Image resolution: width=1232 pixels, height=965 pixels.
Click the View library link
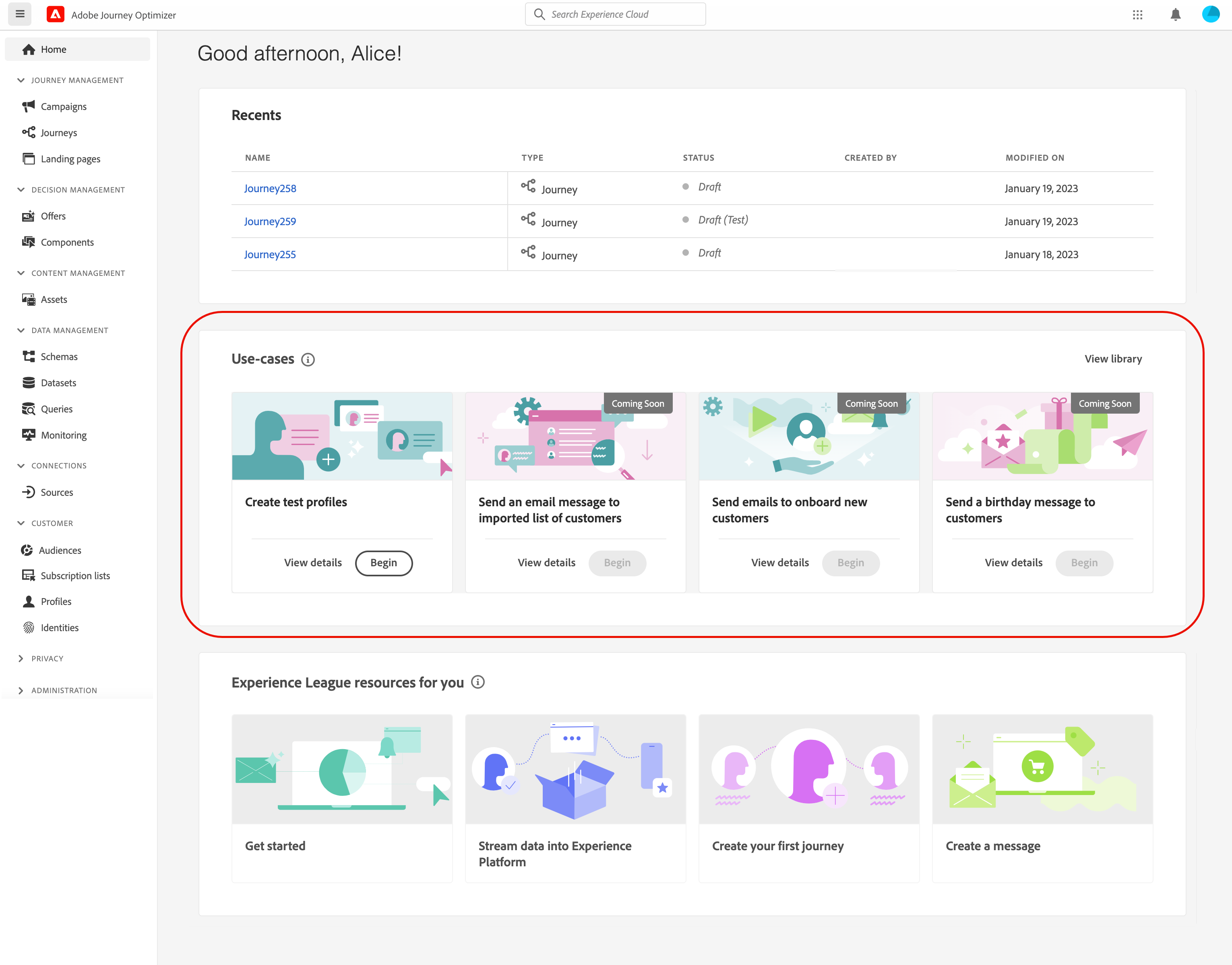[x=1113, y=359]
